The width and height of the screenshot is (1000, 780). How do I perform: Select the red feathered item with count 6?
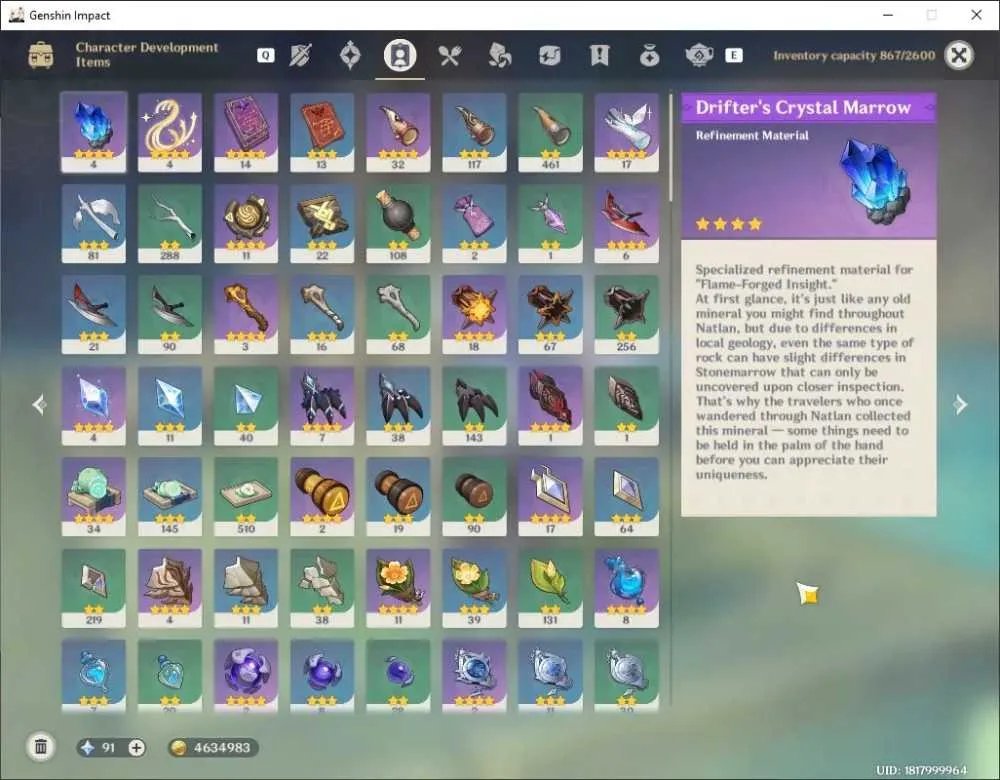[626, 224]
